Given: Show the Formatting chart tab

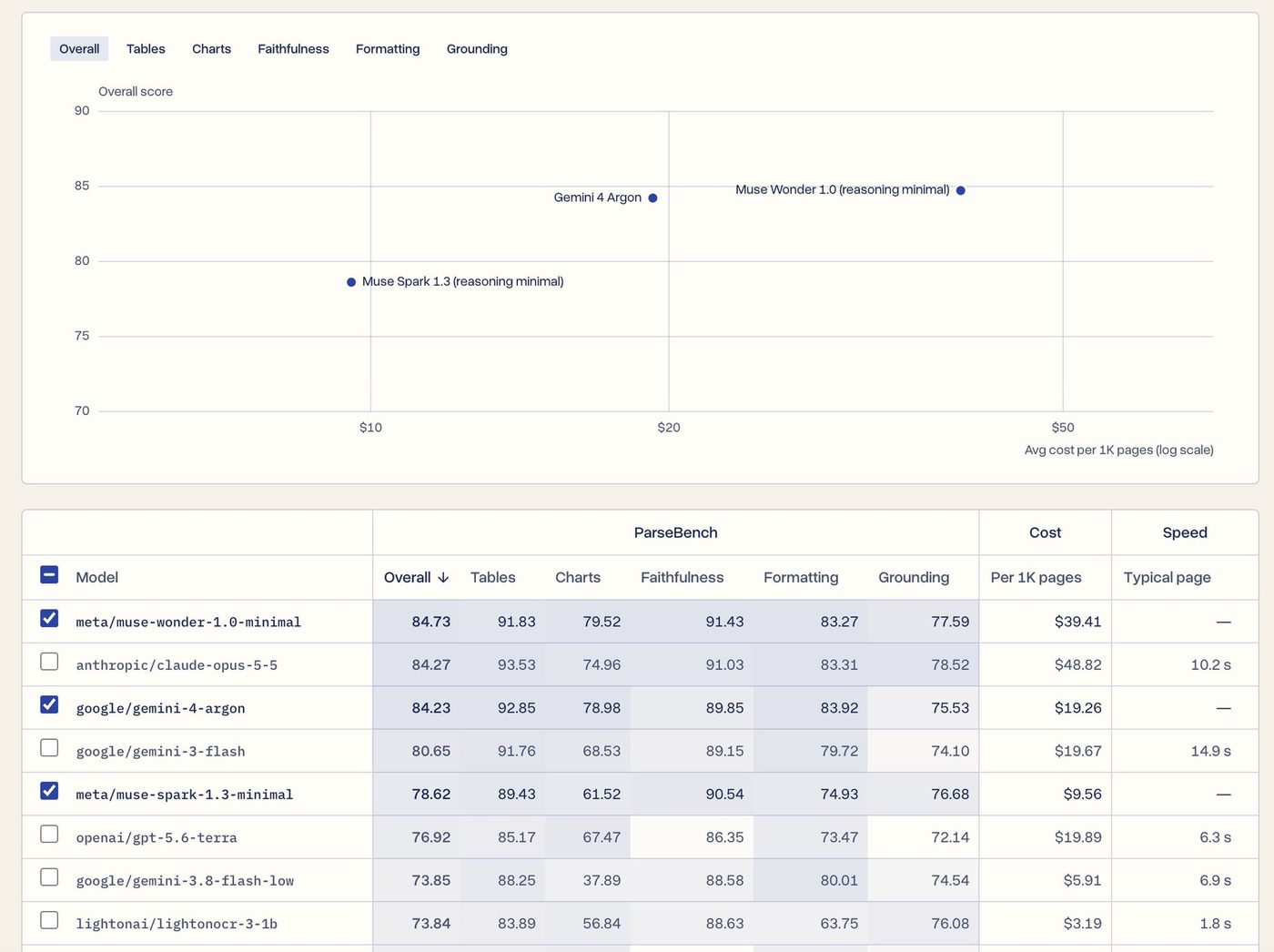Looking at the screenshot, I should tap(388, 49).
